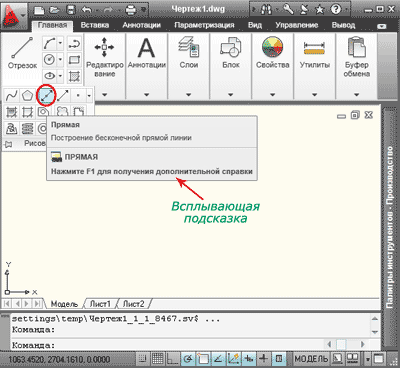Select the rectangle drawing tool
This screenshot has height=368, width=400.
click(74, 60)
